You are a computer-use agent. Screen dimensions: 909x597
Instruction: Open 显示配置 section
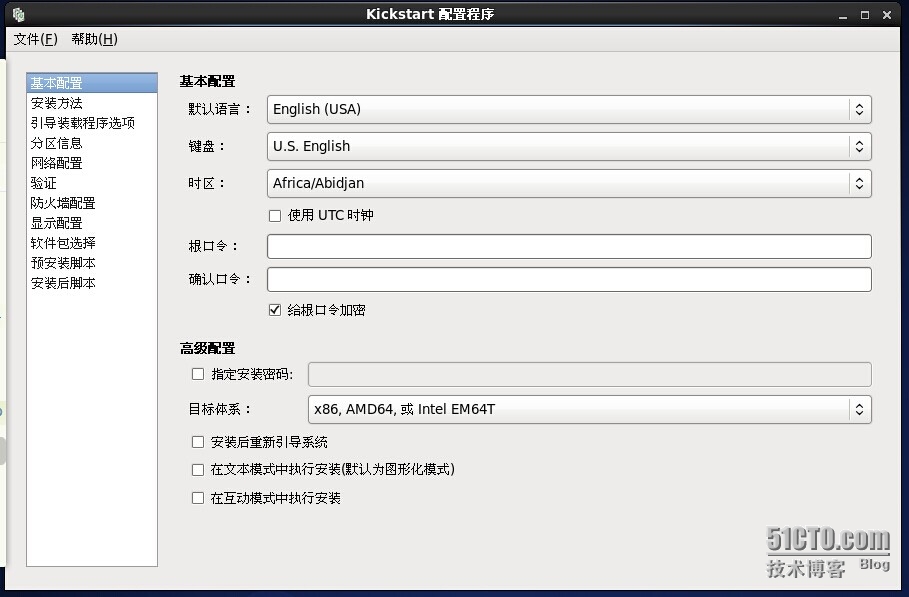point(92,223)
